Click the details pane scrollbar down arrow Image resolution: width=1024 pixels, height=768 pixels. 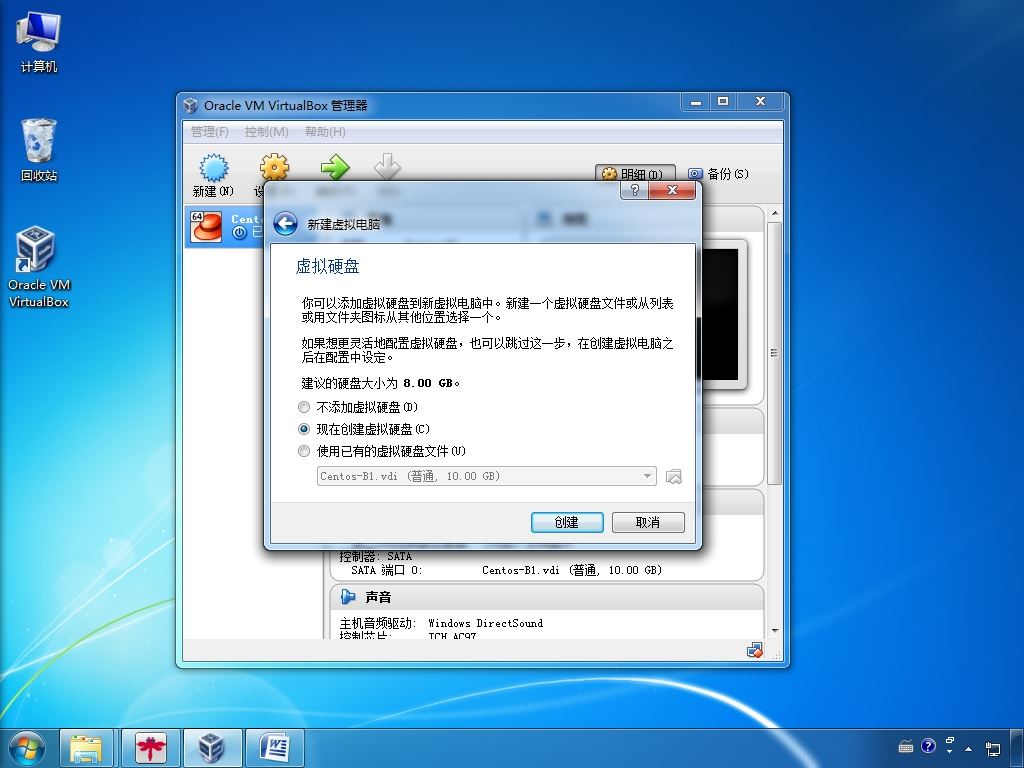coord(775,631)
